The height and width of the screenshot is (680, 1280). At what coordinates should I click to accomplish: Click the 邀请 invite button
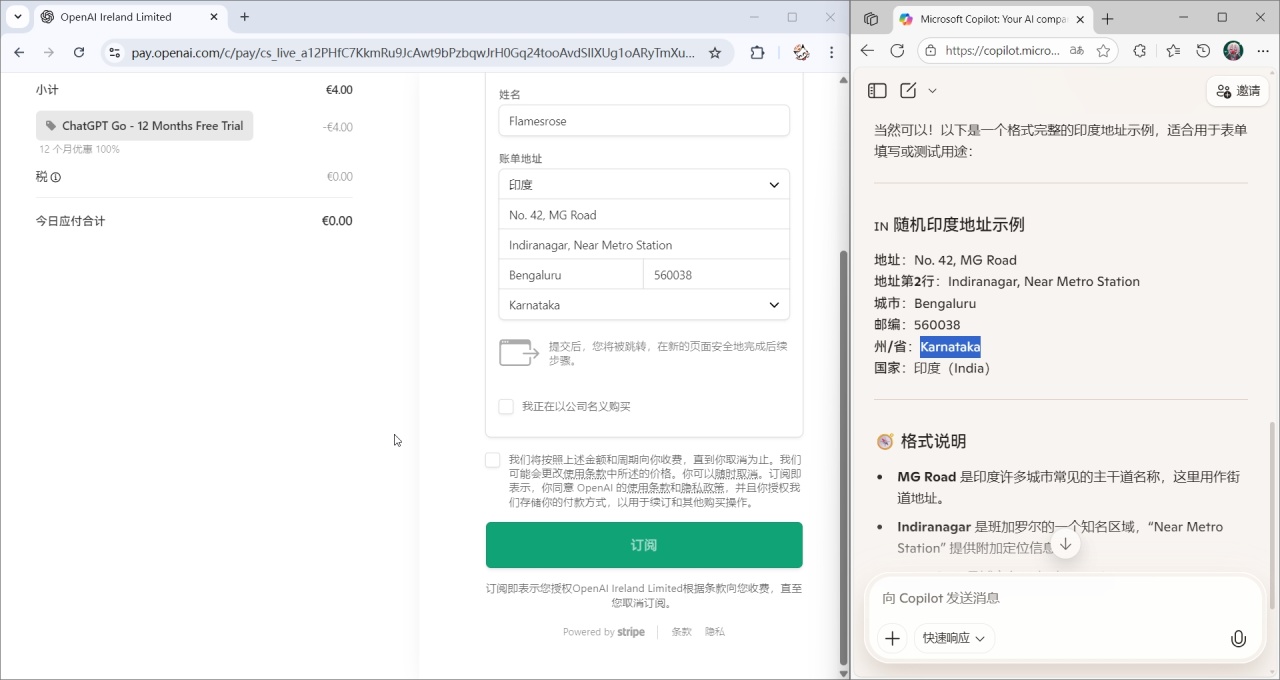point(1238,91)
